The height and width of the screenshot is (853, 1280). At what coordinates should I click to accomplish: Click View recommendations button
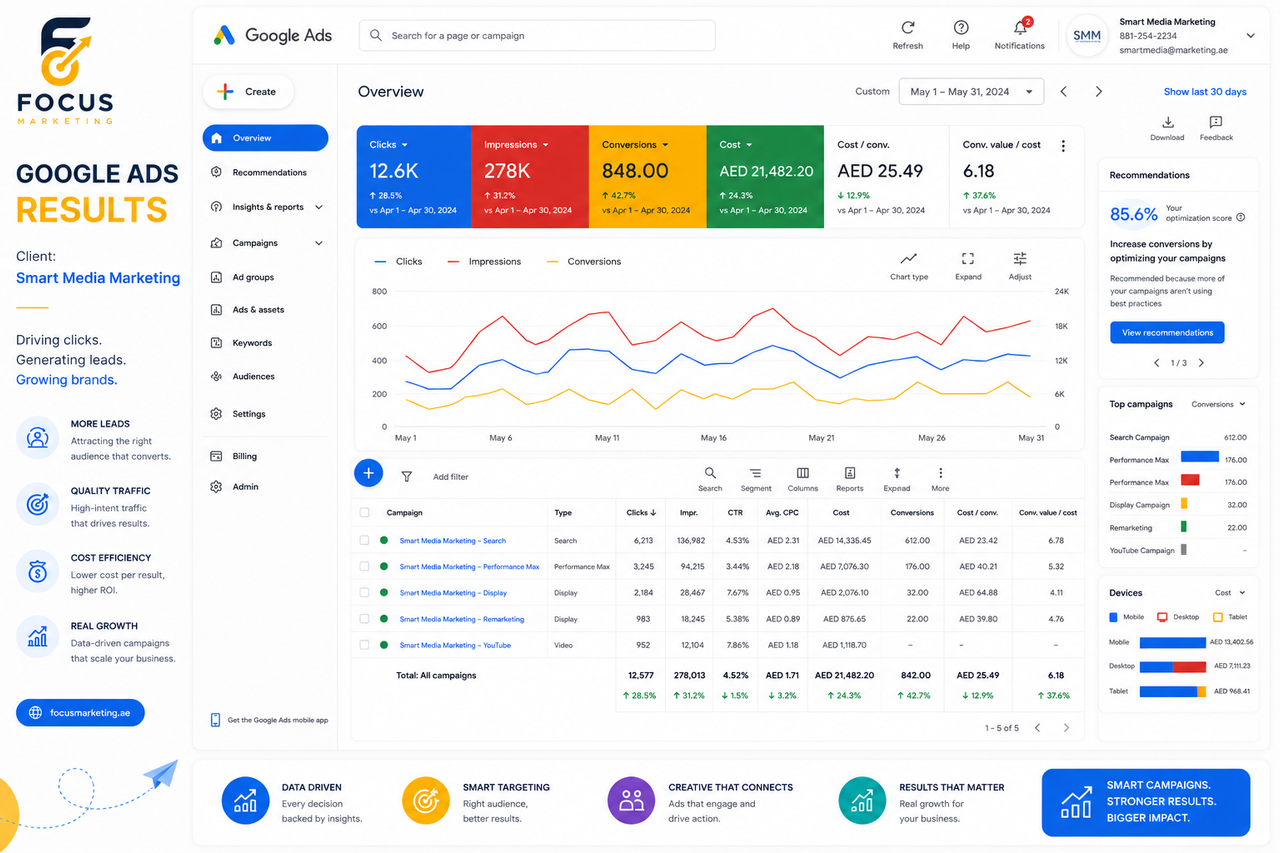pyautogui.click(x=1167, y=333)
